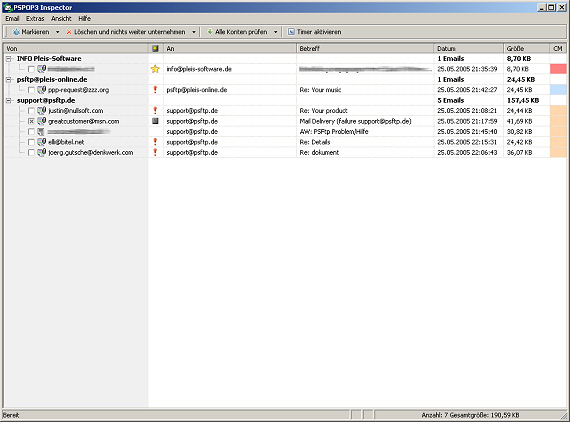
Task: Click the Timer aktivieren button
Action: (315, 32)
